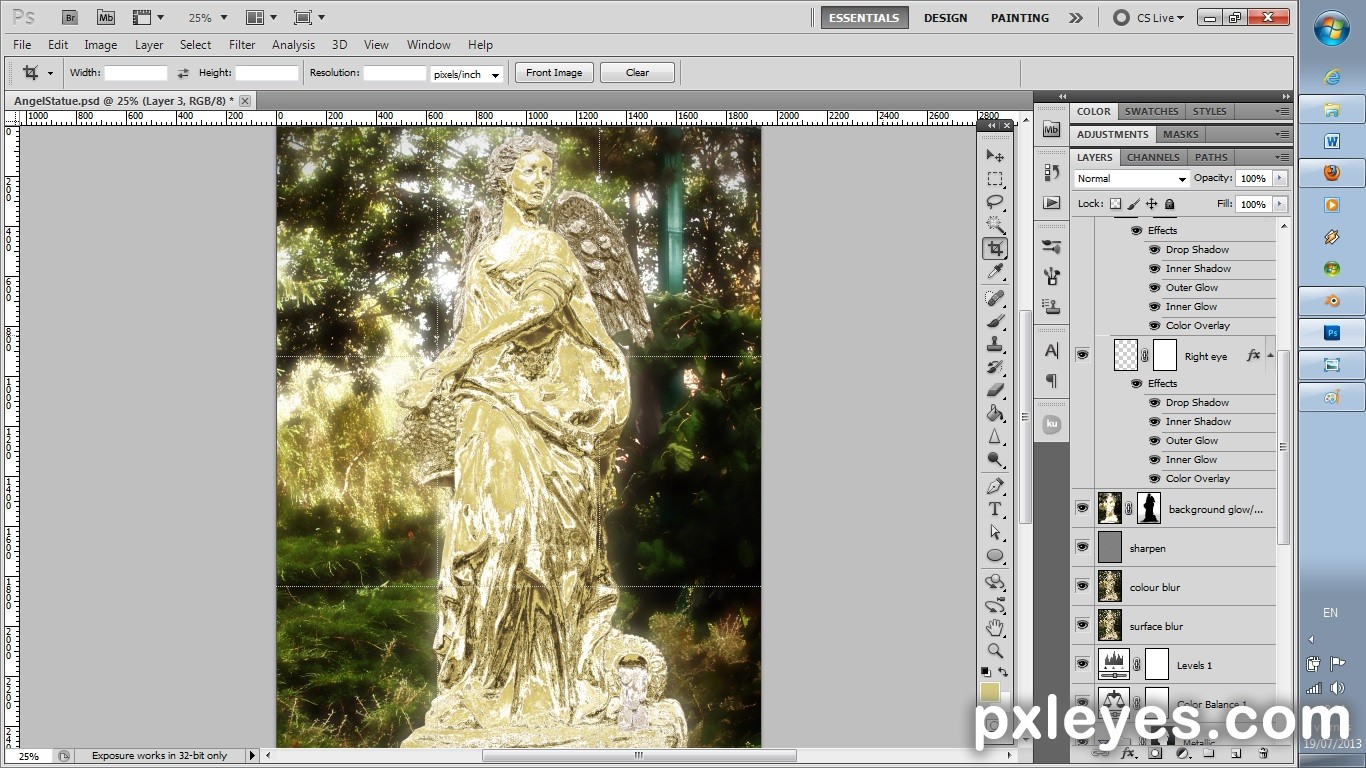Select the Horizontal Type tool
Image resolution: width=1366 pixels, height=768 pixels.
tap(995, 509)
